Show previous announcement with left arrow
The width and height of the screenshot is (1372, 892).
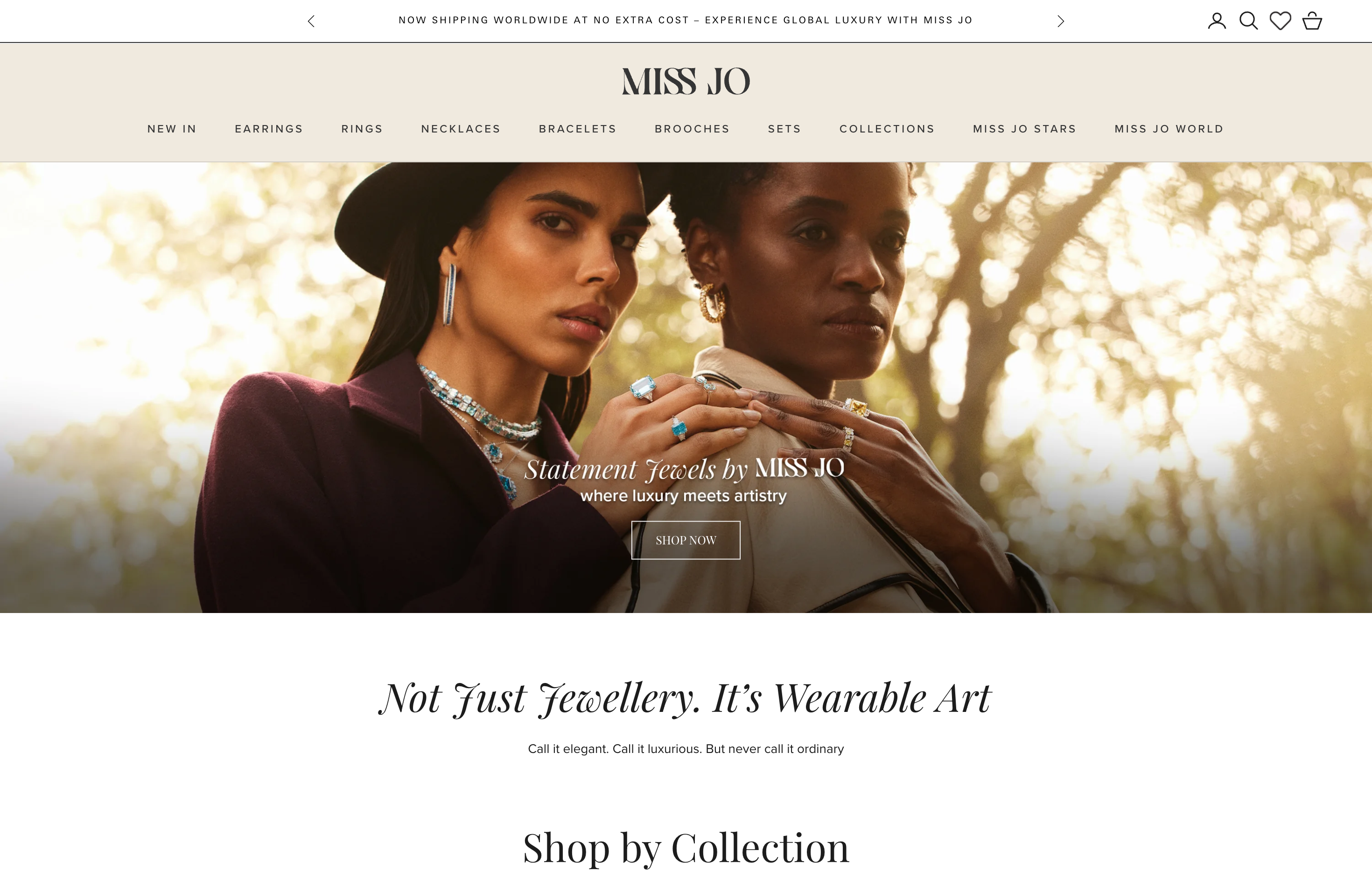point(311,21)
